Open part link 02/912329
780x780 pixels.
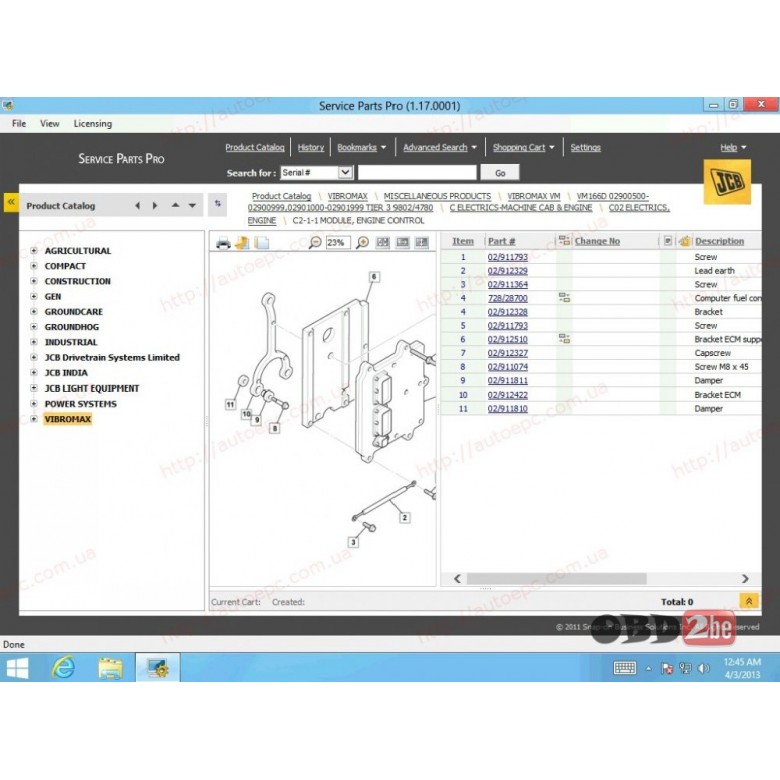click(507, 271)
